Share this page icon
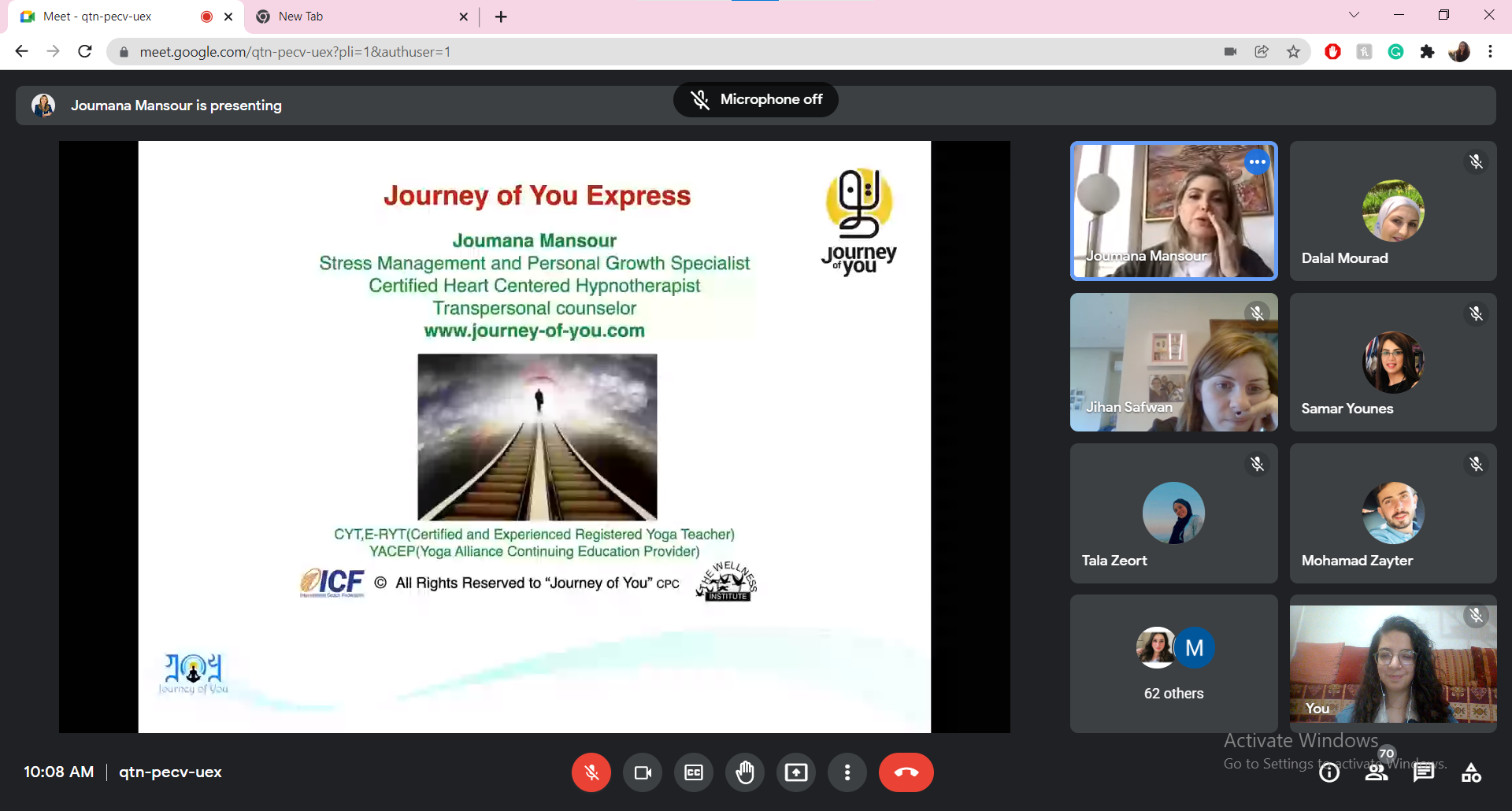The image size is (1512, 811). point(1262,52)
